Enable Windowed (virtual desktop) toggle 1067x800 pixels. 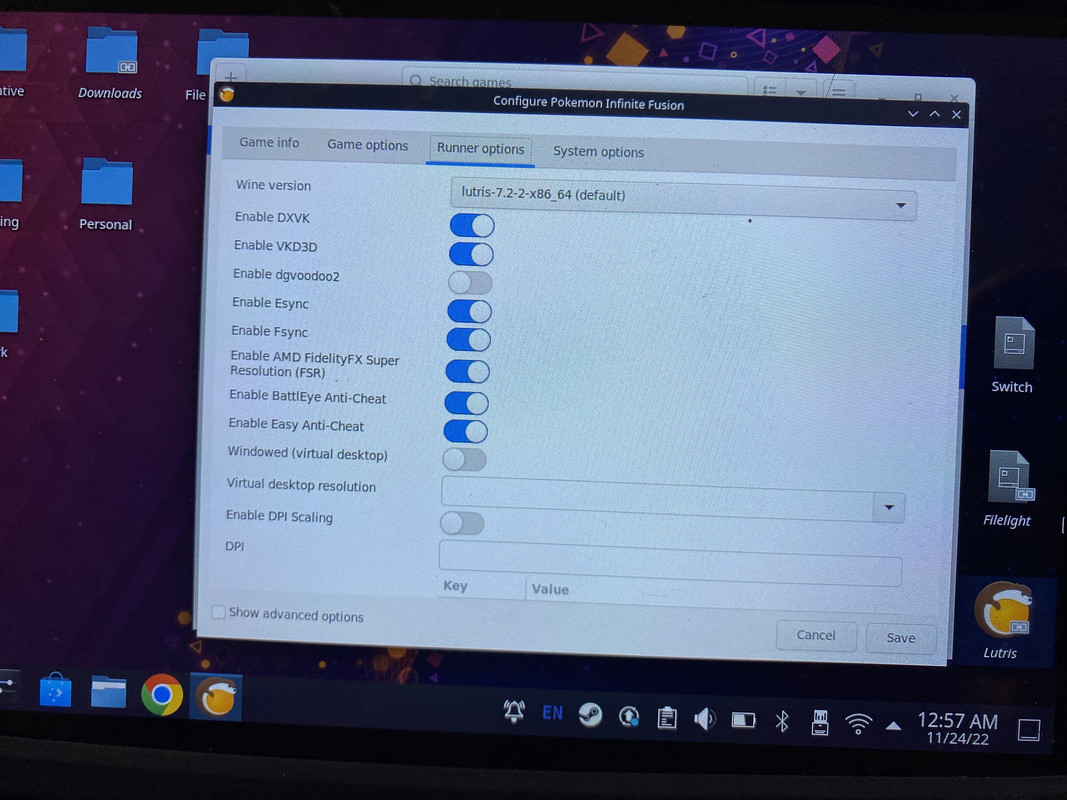[x=464, y=459]
